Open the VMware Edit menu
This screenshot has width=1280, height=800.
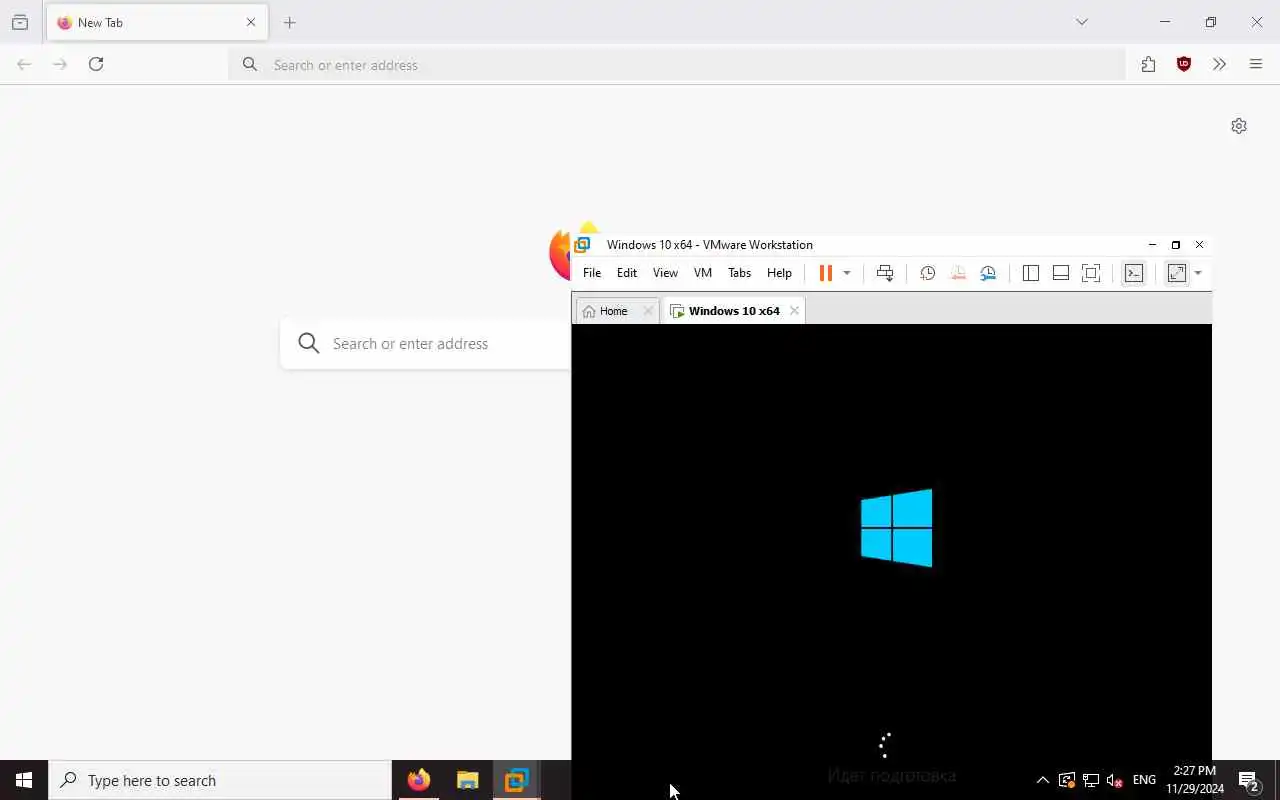627,273
